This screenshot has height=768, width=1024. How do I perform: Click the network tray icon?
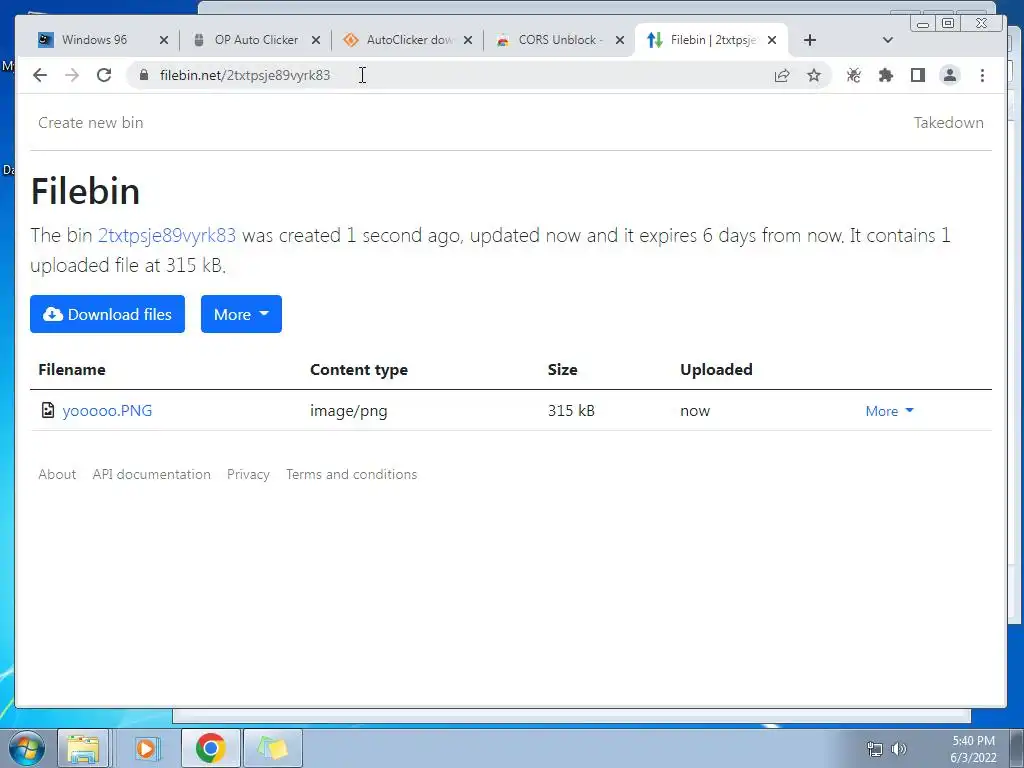coord(874,749)
